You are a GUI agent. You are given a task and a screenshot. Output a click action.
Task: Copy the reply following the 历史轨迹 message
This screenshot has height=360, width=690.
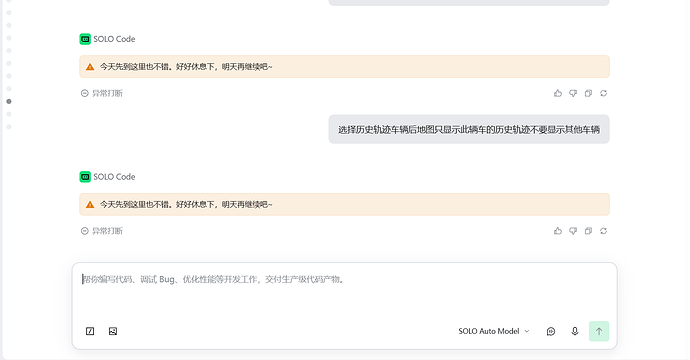pyautogui.click(x=588, y=231)
